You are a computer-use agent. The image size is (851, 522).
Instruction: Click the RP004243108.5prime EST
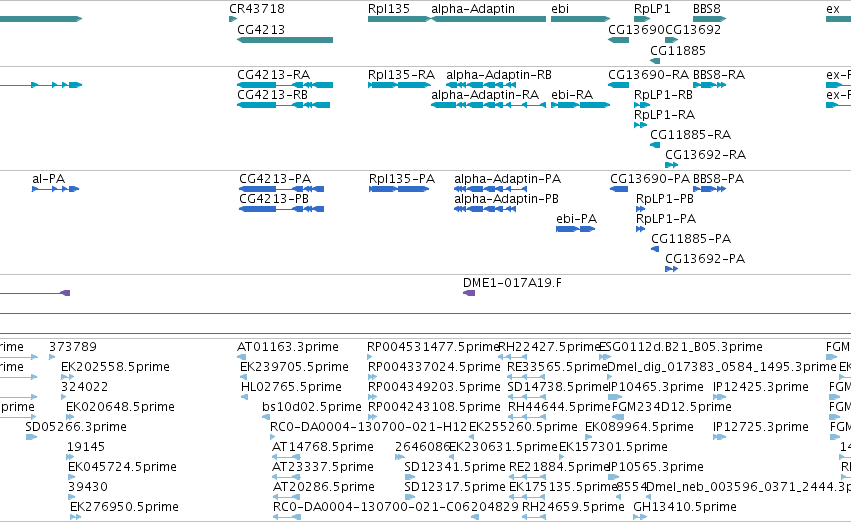pos(372,417)
